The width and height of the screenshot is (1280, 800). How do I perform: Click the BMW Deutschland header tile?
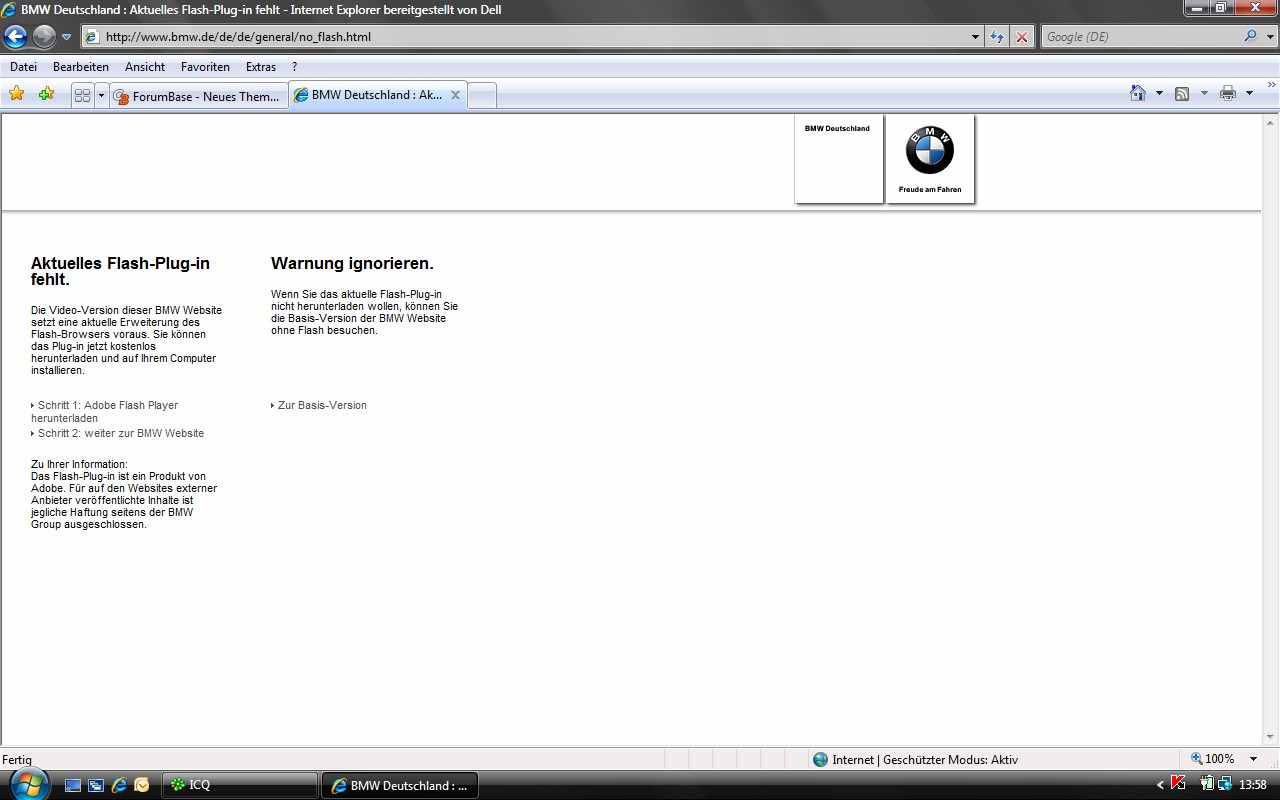[x=839, y=159]
